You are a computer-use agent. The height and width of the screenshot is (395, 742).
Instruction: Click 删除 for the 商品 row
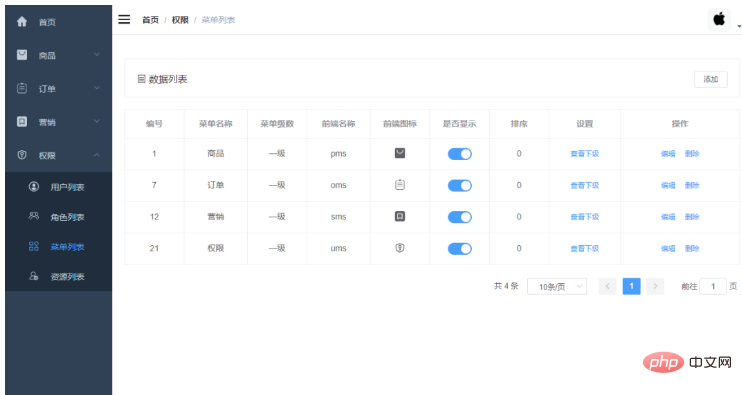tap(692, 154)
